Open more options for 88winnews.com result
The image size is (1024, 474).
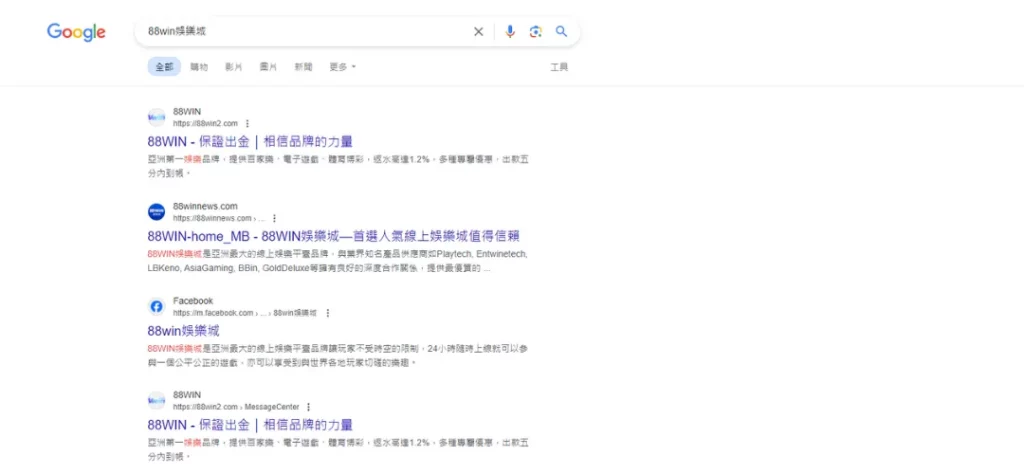coord(274,218)
